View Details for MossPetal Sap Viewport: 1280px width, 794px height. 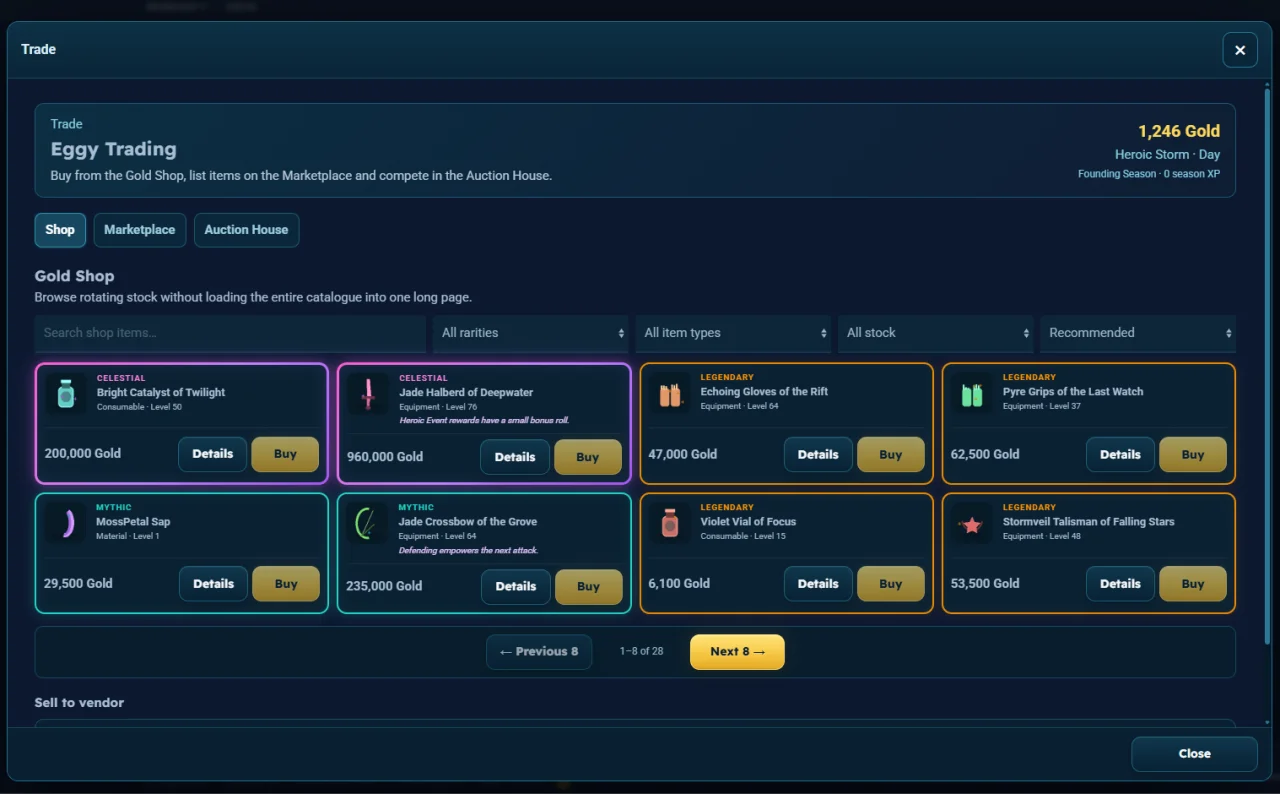[213, 584]
